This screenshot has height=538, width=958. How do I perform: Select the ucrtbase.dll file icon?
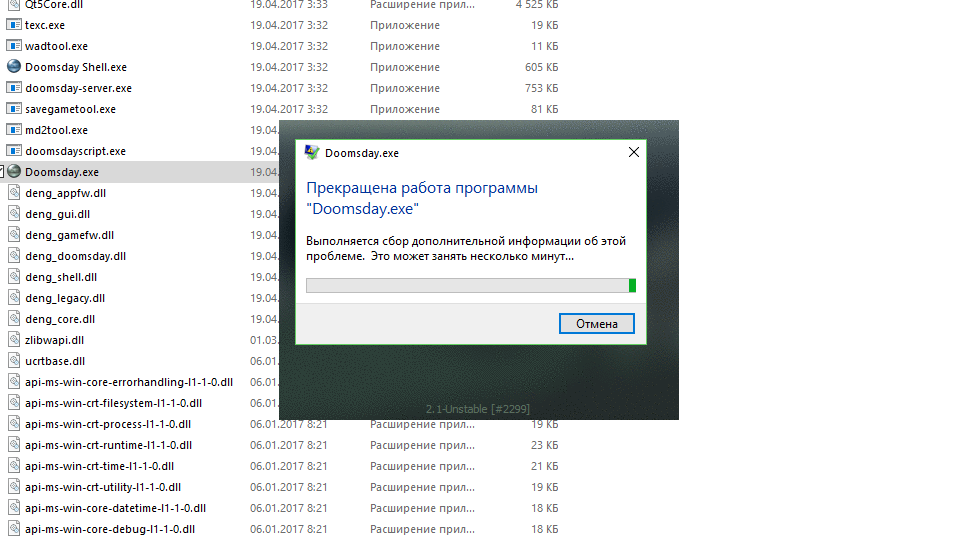pos(14,361)
